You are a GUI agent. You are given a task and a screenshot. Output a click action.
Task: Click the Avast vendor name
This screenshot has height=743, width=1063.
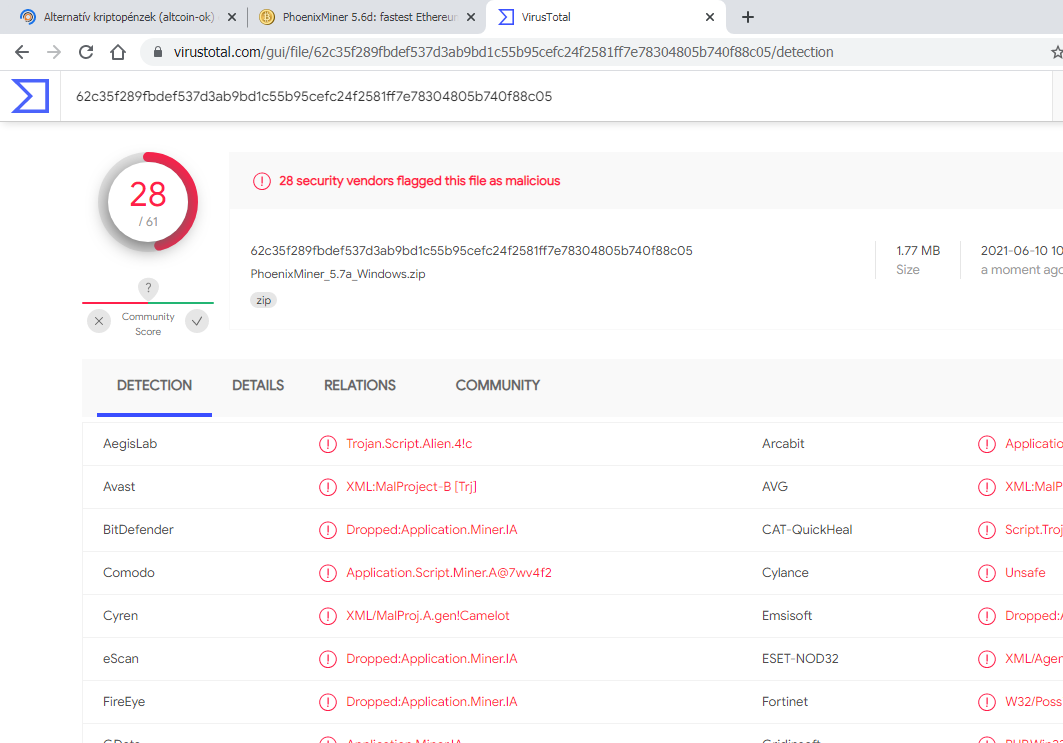click(119, 487)
